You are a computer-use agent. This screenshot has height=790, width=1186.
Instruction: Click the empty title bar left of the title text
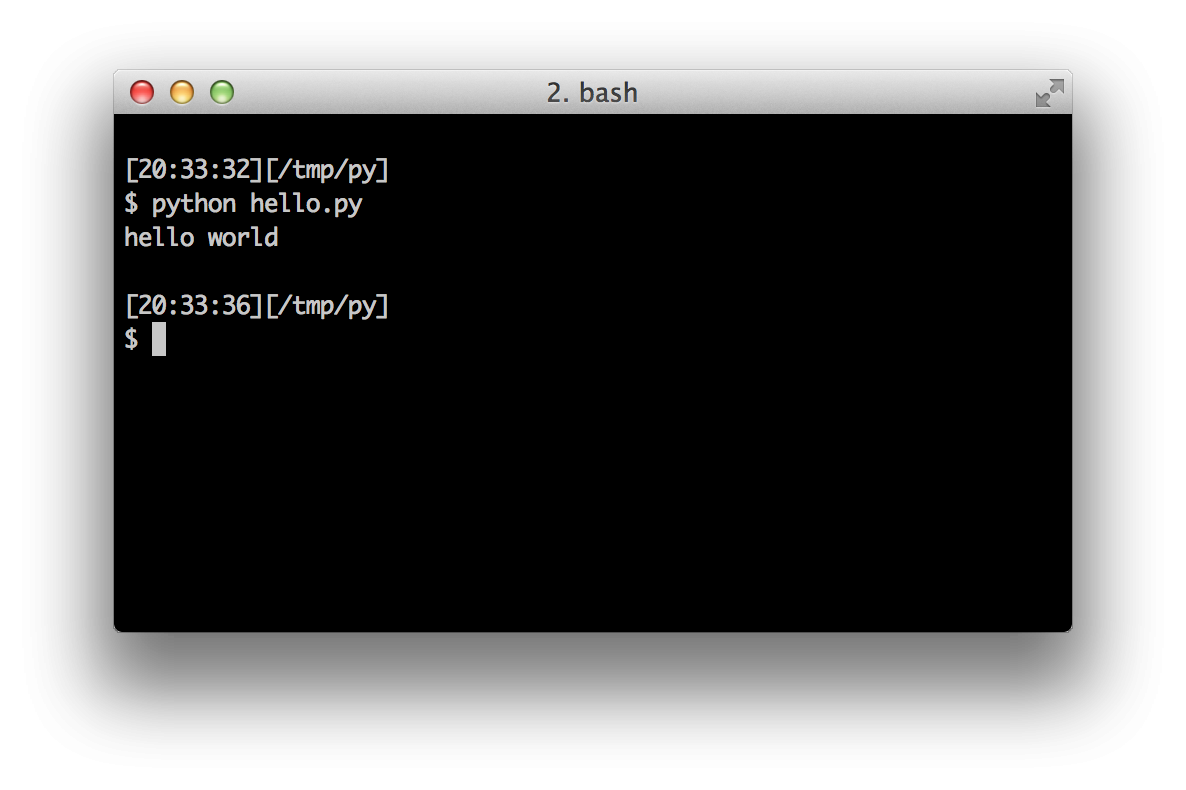(390, 92)
